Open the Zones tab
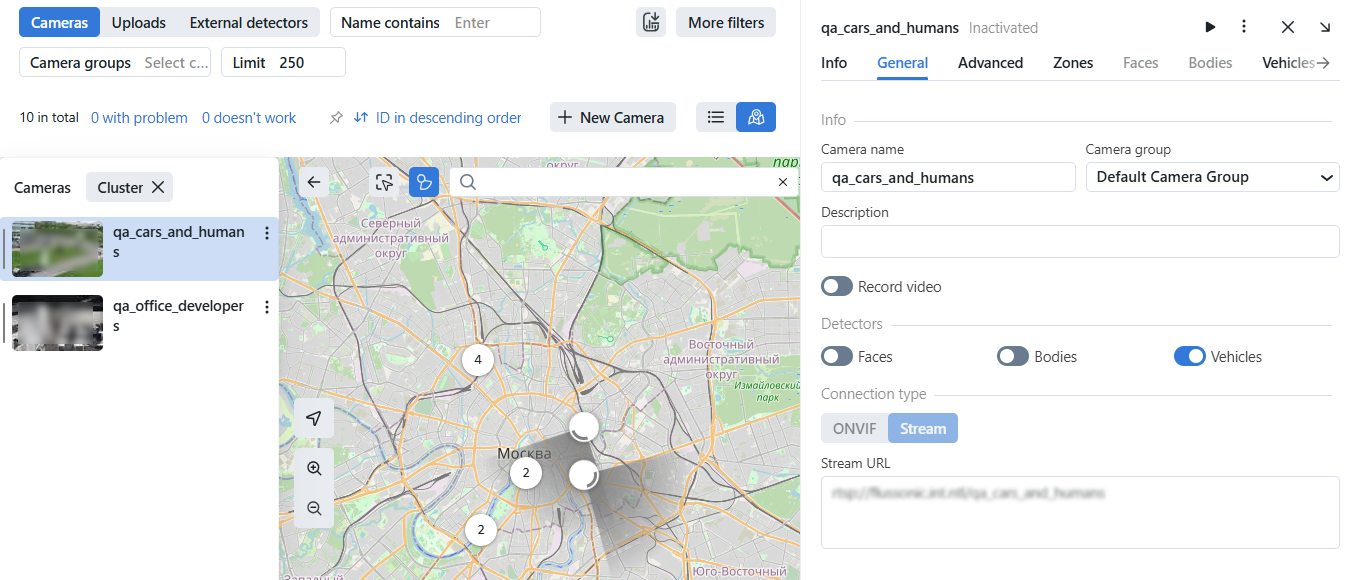Screen dimensions: 1355x580 1072,63
